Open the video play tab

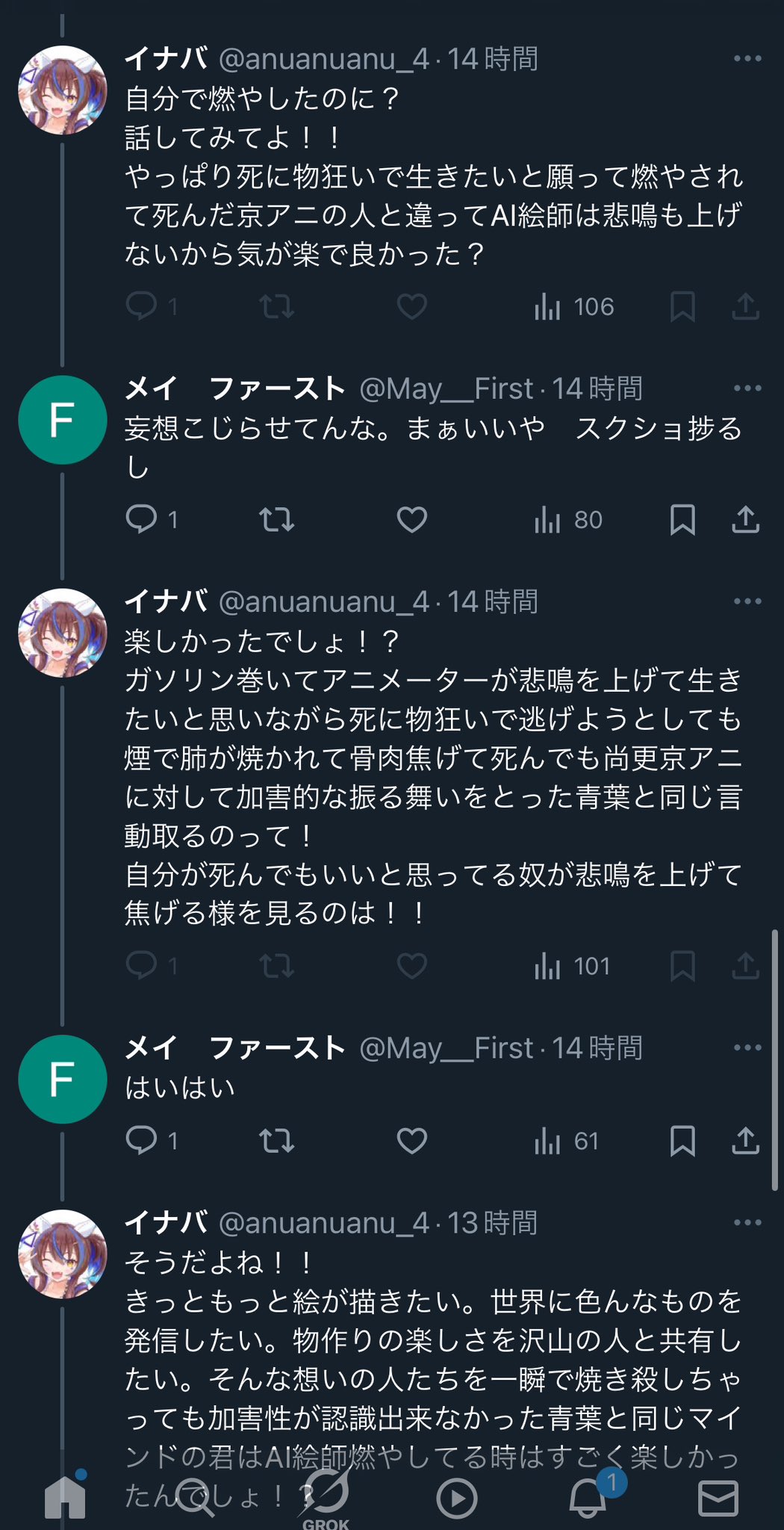click(x=456, y=1498)
